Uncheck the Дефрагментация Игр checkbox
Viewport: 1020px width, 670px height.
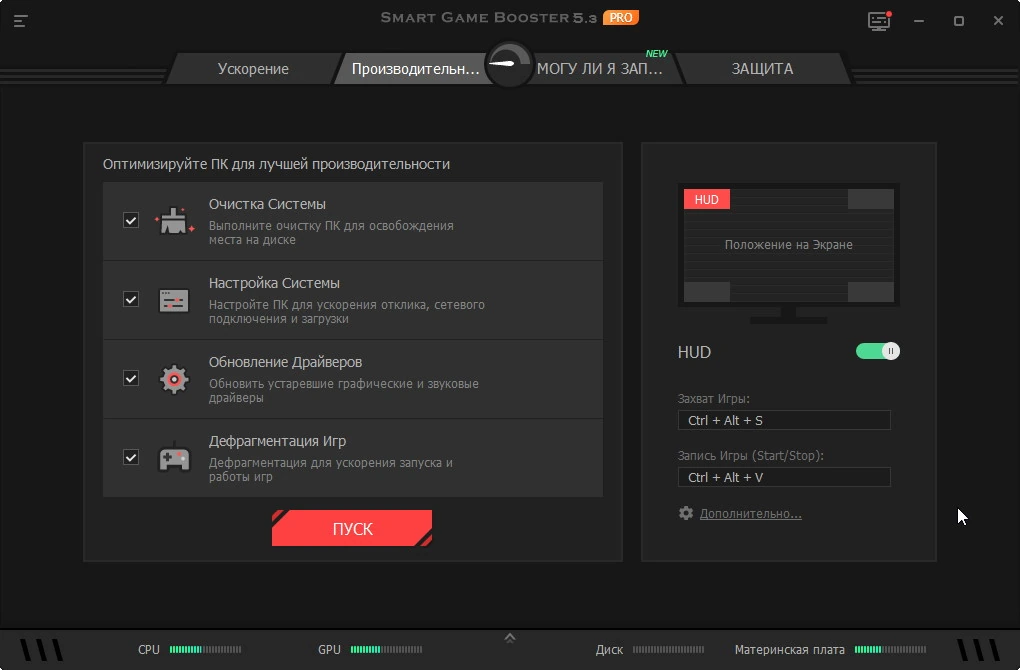[x=131, y=457]
